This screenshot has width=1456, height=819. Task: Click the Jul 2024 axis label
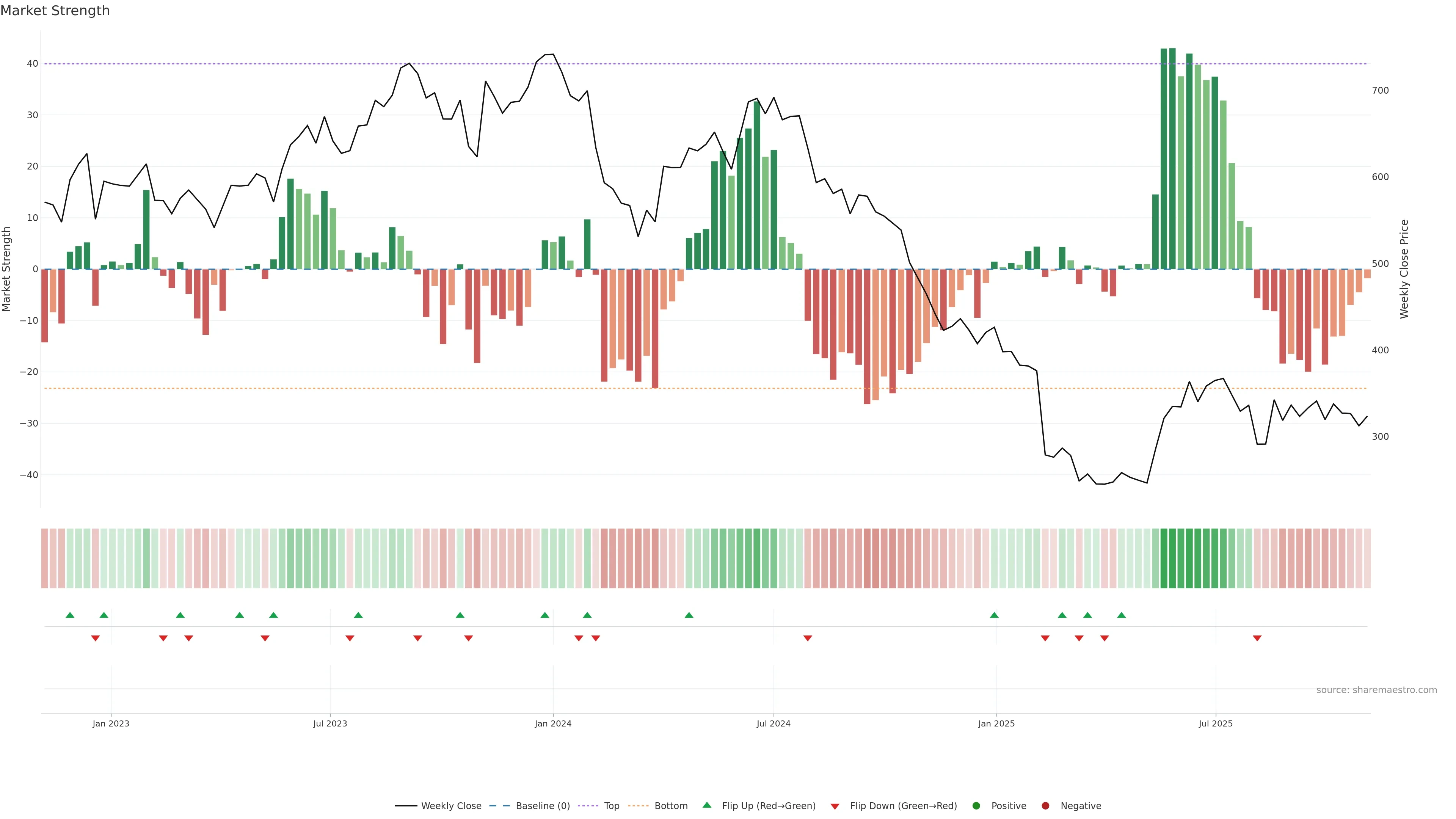(773, 723)
